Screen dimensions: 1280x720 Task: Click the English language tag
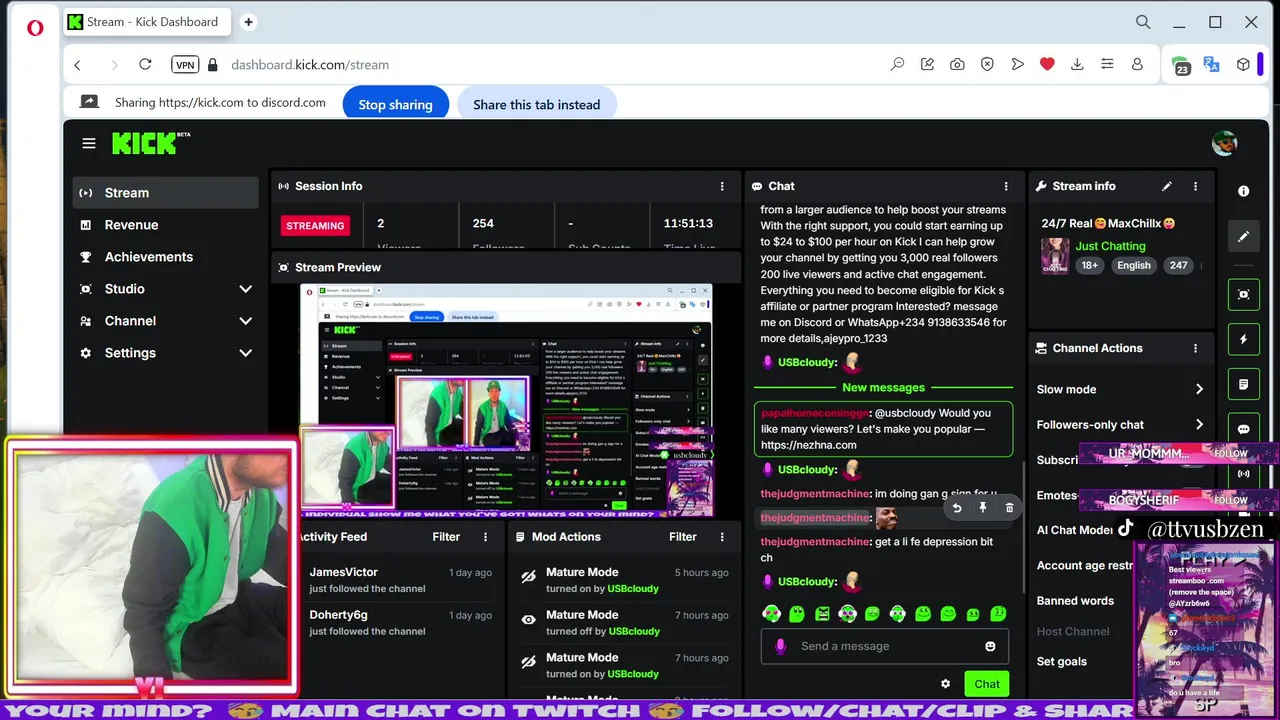[x=1133, y=266]
